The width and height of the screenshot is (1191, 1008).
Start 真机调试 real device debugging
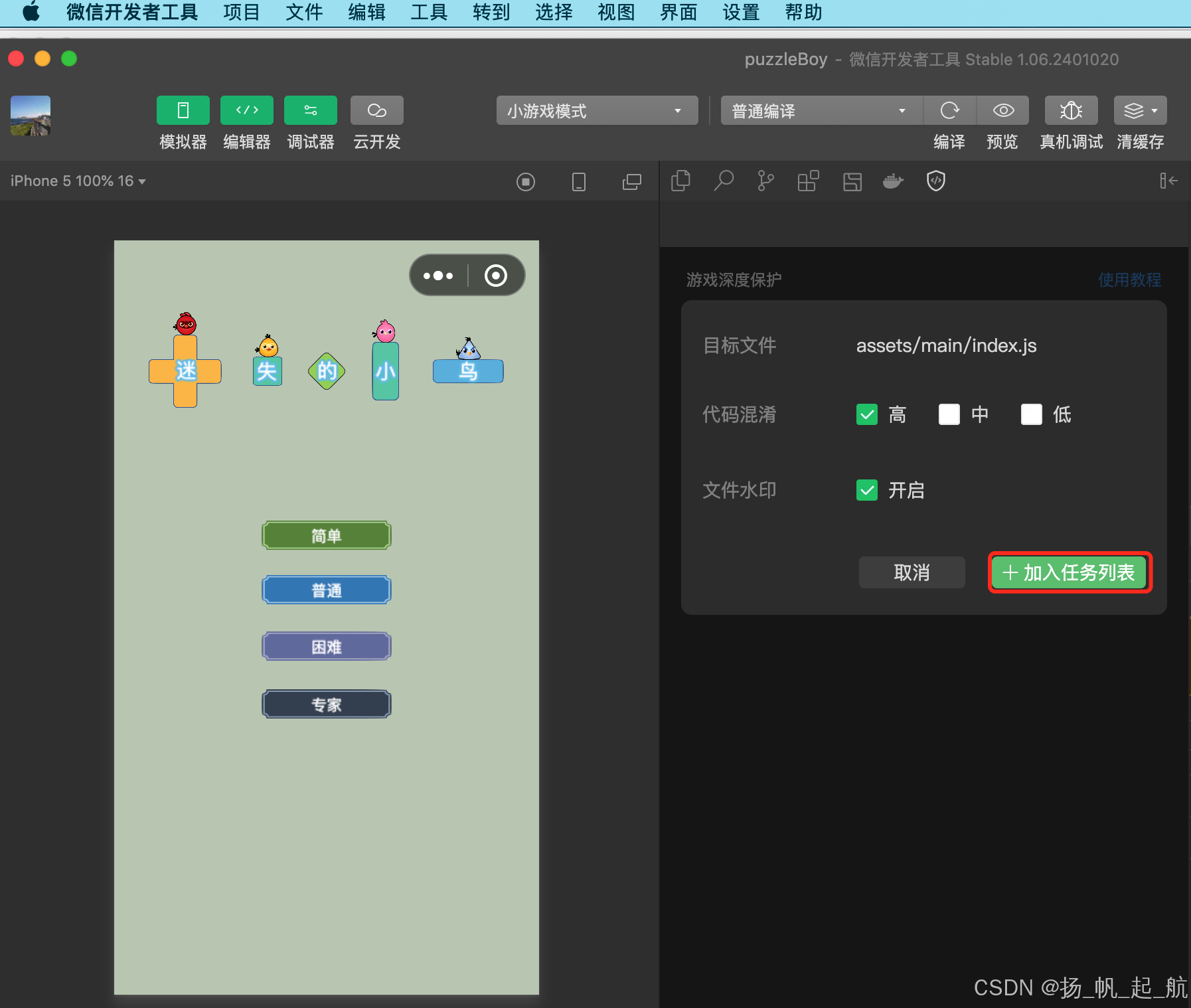click(x=1071, y=110)
